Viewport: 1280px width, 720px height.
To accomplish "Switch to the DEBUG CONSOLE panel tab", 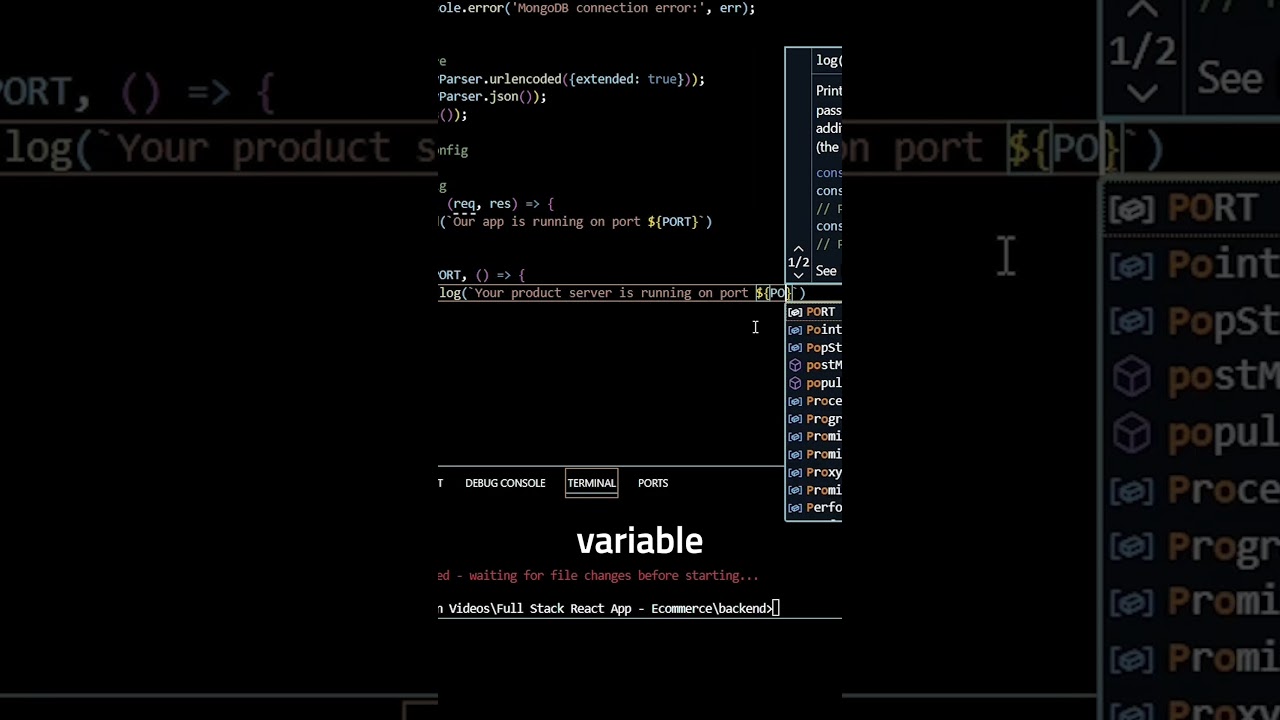I will tap(505, 483).
